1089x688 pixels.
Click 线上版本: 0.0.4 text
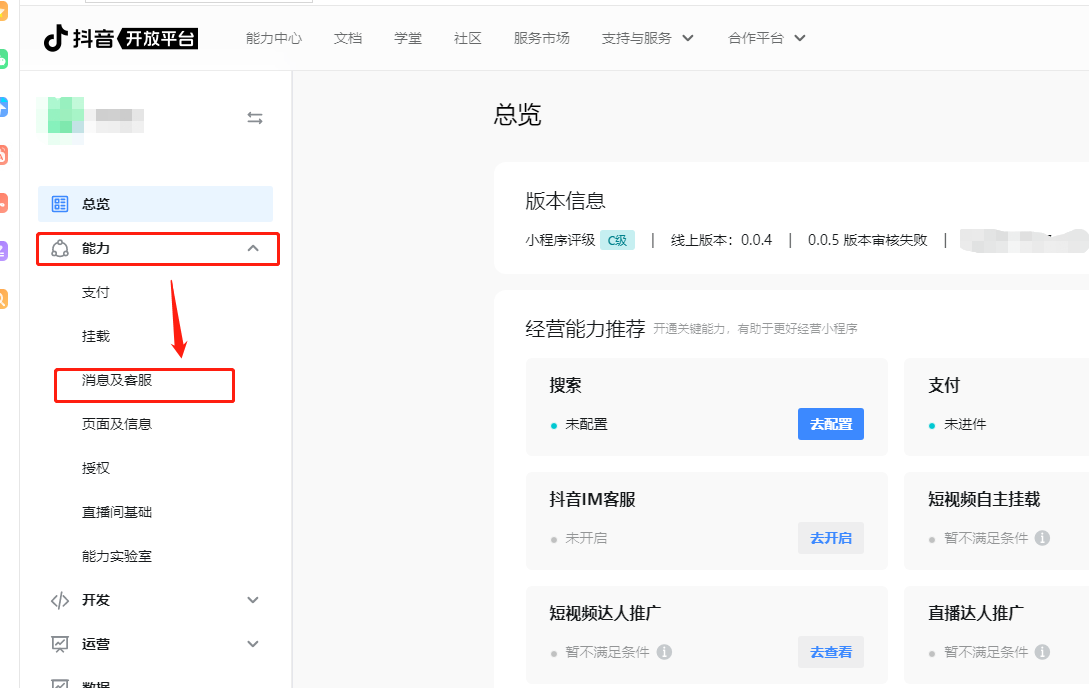(x=722, y=240)
